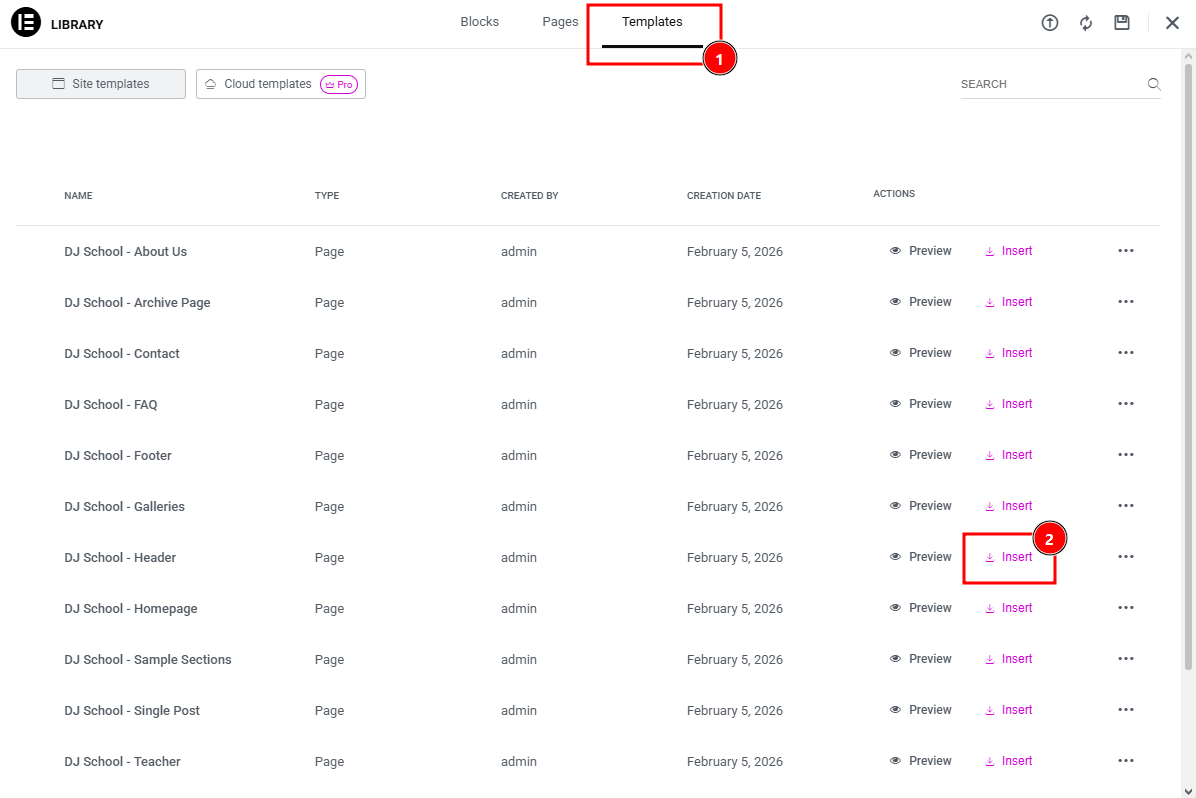Insert the DJ School - About Us template
1196x798 pixels.
(1008, 251)
